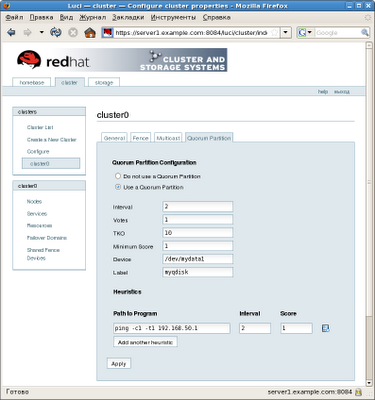Reload the current page
Viewport: 375px width, 400px height.
click(56, 32)
